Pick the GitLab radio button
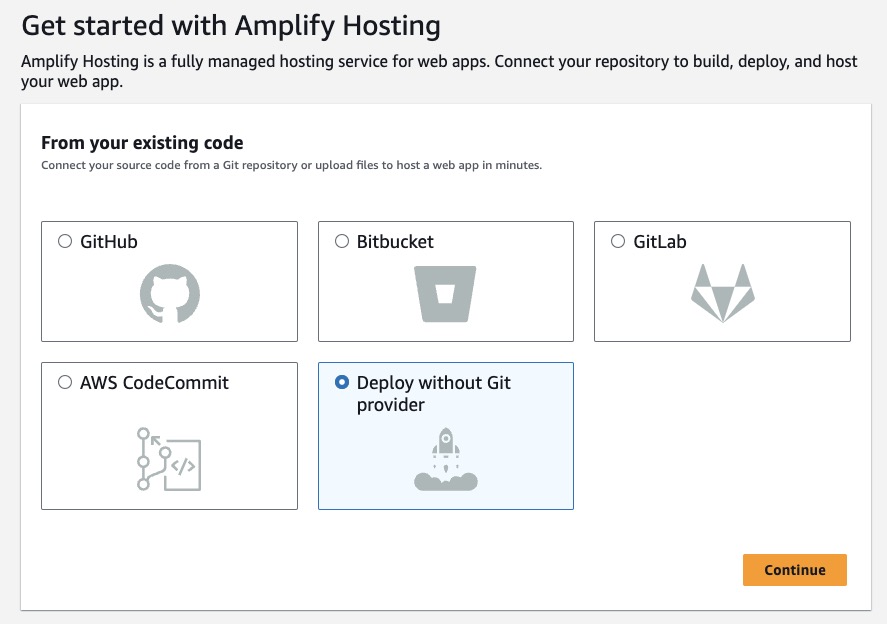 click(x=618, y=241)
